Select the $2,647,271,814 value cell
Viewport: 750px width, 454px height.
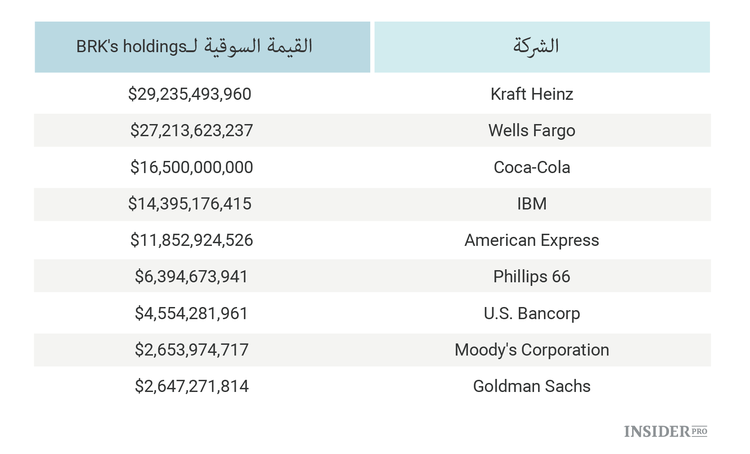click(191, 386)
